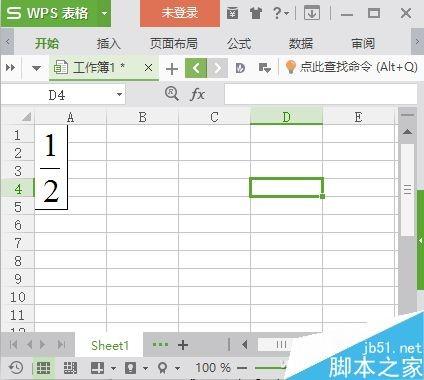
Task: Open the help question mark menu
Action: pos(281,14)
